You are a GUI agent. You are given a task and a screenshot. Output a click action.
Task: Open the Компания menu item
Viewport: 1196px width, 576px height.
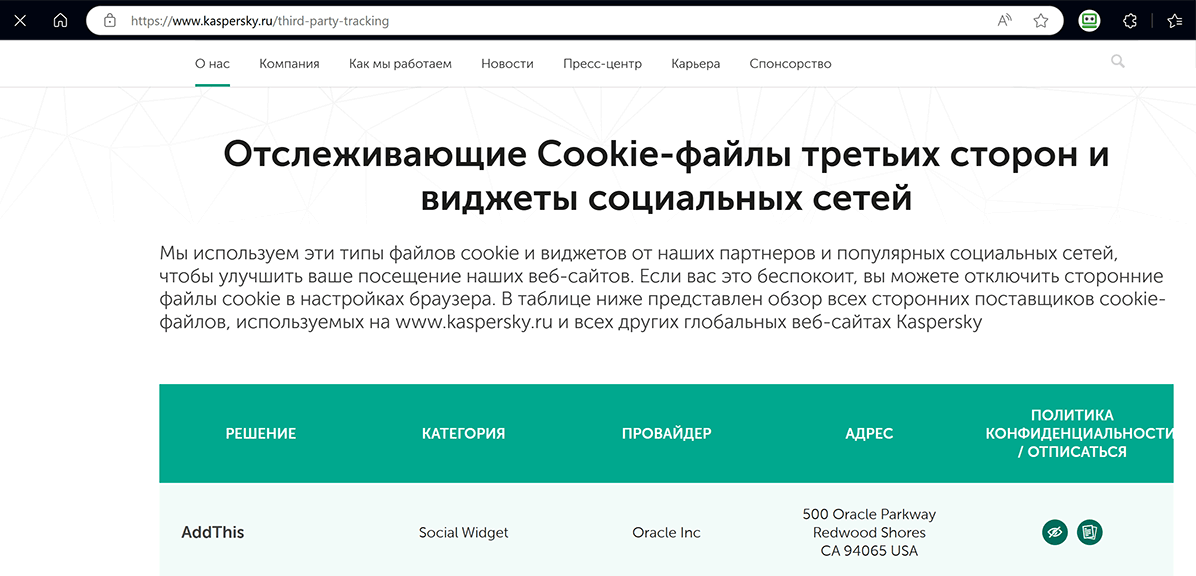289,64
